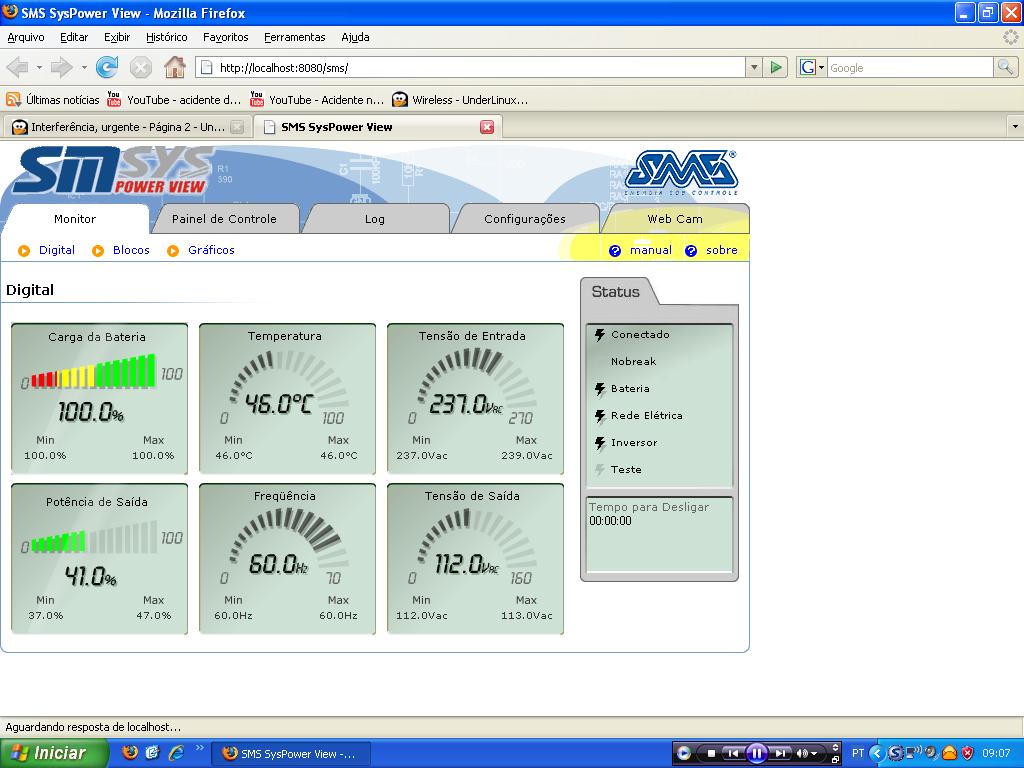Image resolution: width=1024 pixels, height=768 pixels.
Task: Open the YouTube - Acidente n... bookmark
Action: tap(317, 100)
